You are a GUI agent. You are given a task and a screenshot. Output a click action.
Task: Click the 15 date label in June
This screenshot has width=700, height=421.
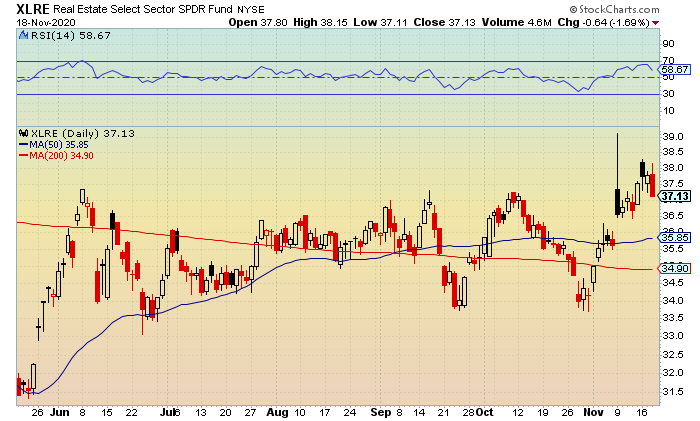tap(106, 412)
